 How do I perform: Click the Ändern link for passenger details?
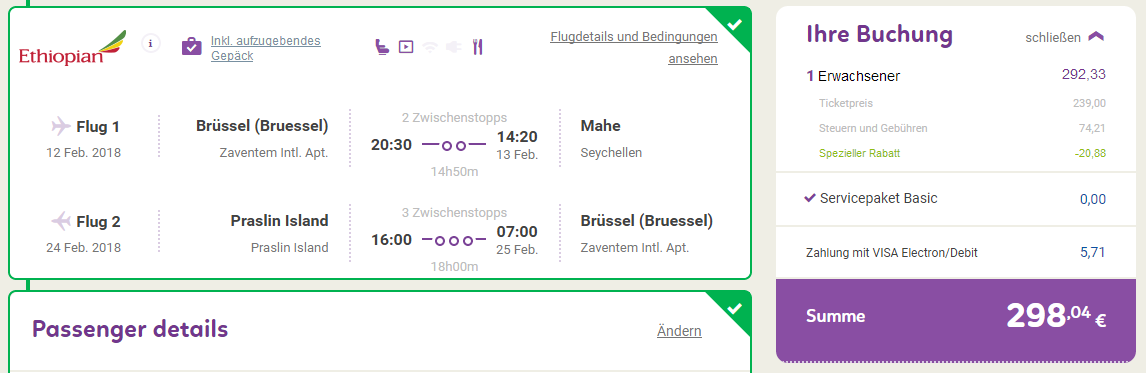point(679,331)
